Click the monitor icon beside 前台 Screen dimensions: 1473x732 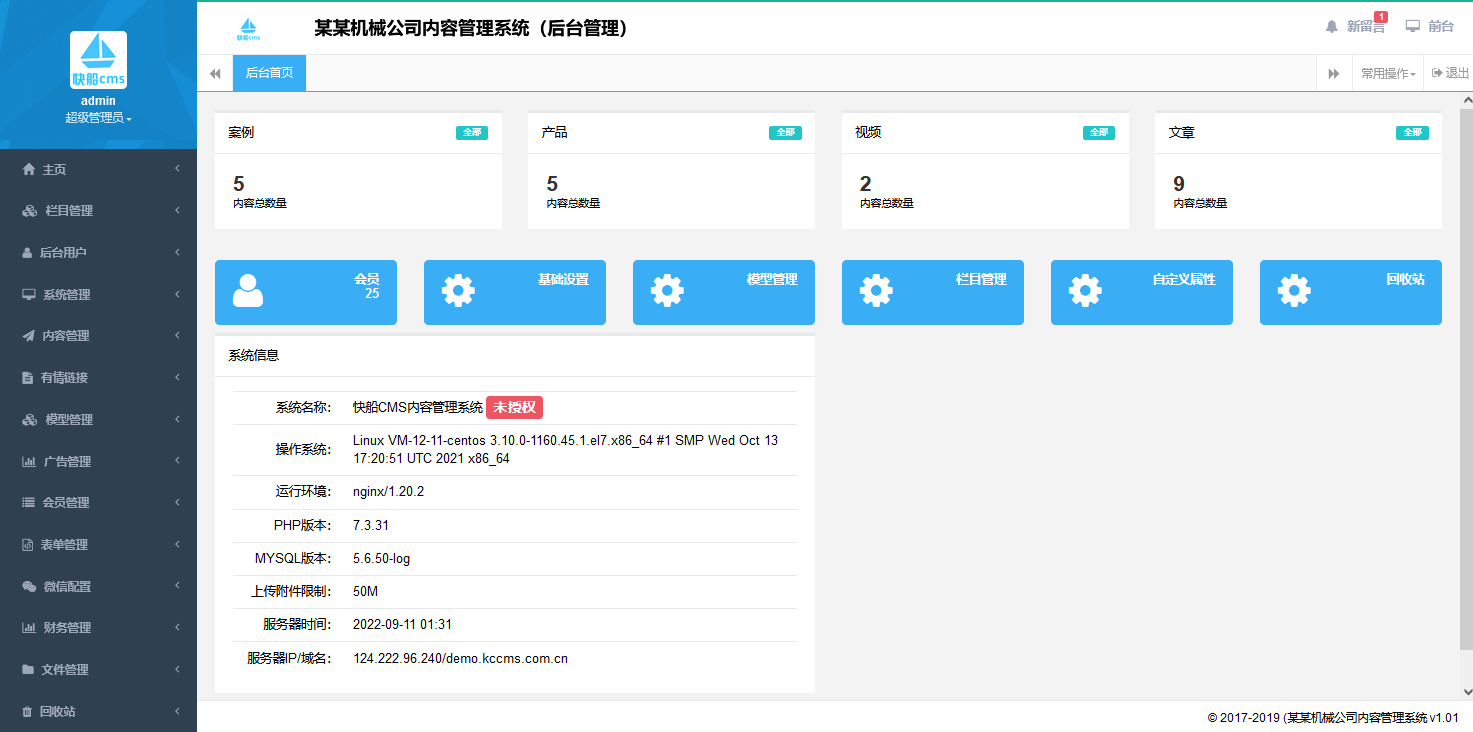(1412, 27)
